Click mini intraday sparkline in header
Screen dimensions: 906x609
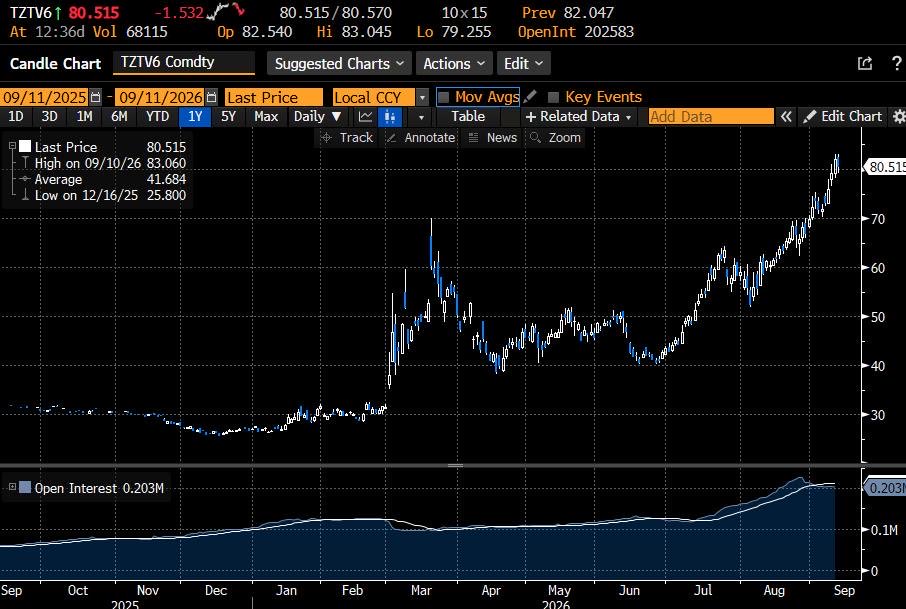[226, 10]
